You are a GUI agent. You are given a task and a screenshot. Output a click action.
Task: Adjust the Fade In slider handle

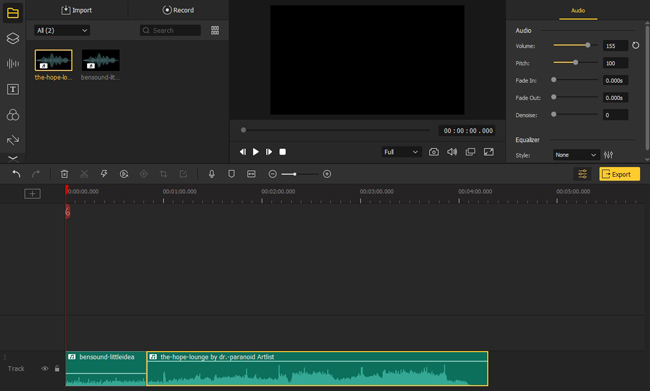(x=553, y=80)
